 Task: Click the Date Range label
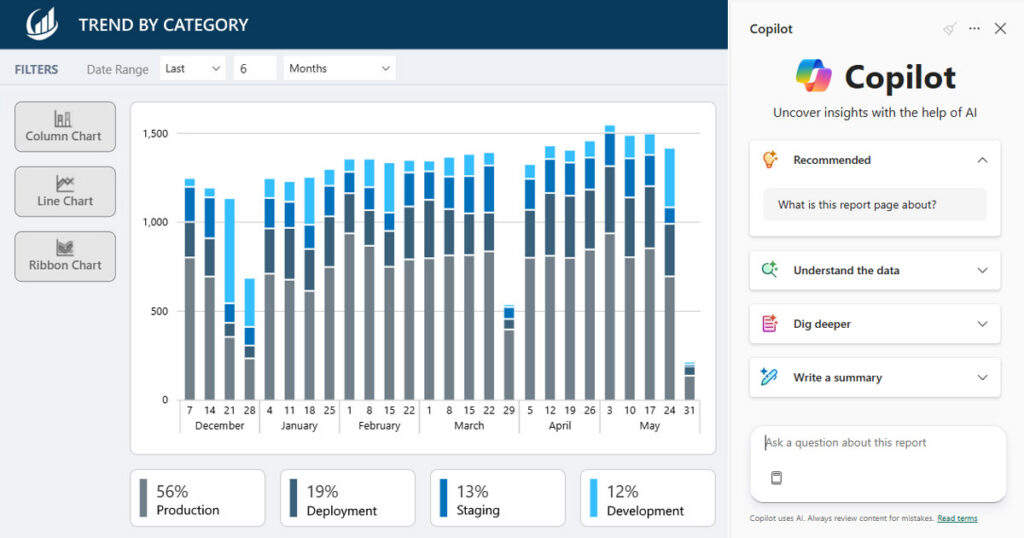click(x=118, y=69)
